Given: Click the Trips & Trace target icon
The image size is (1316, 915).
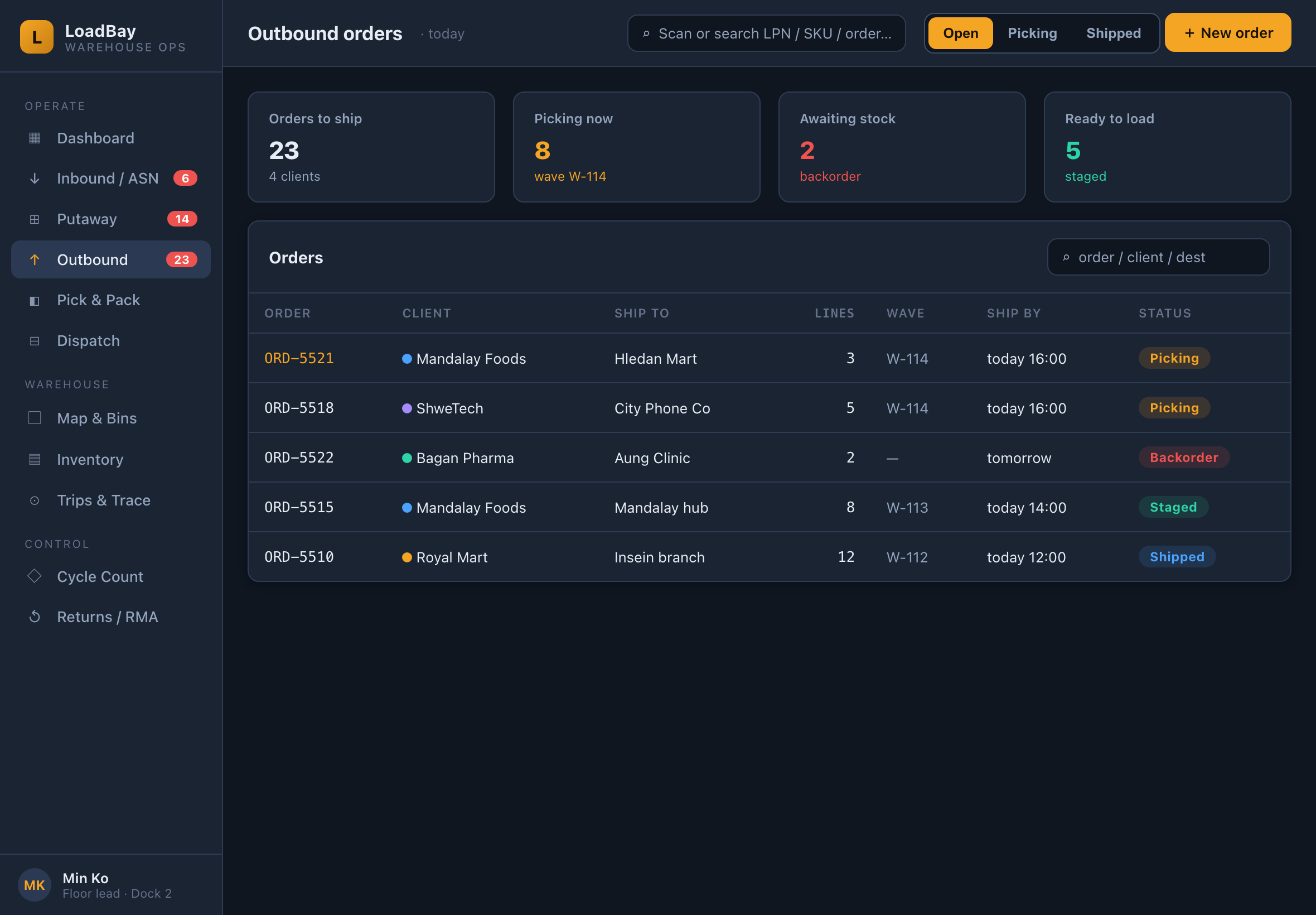Looking at the screenshot, I should (35, 500).
